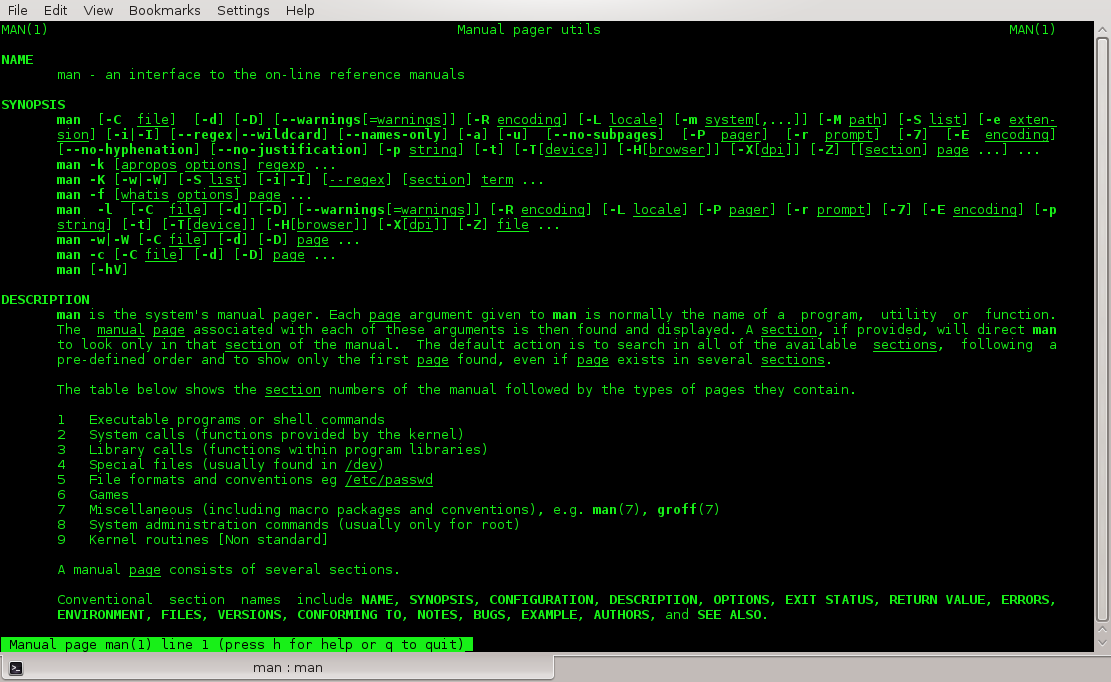Click the DESCRIPTION section heading

coord(45,300)
